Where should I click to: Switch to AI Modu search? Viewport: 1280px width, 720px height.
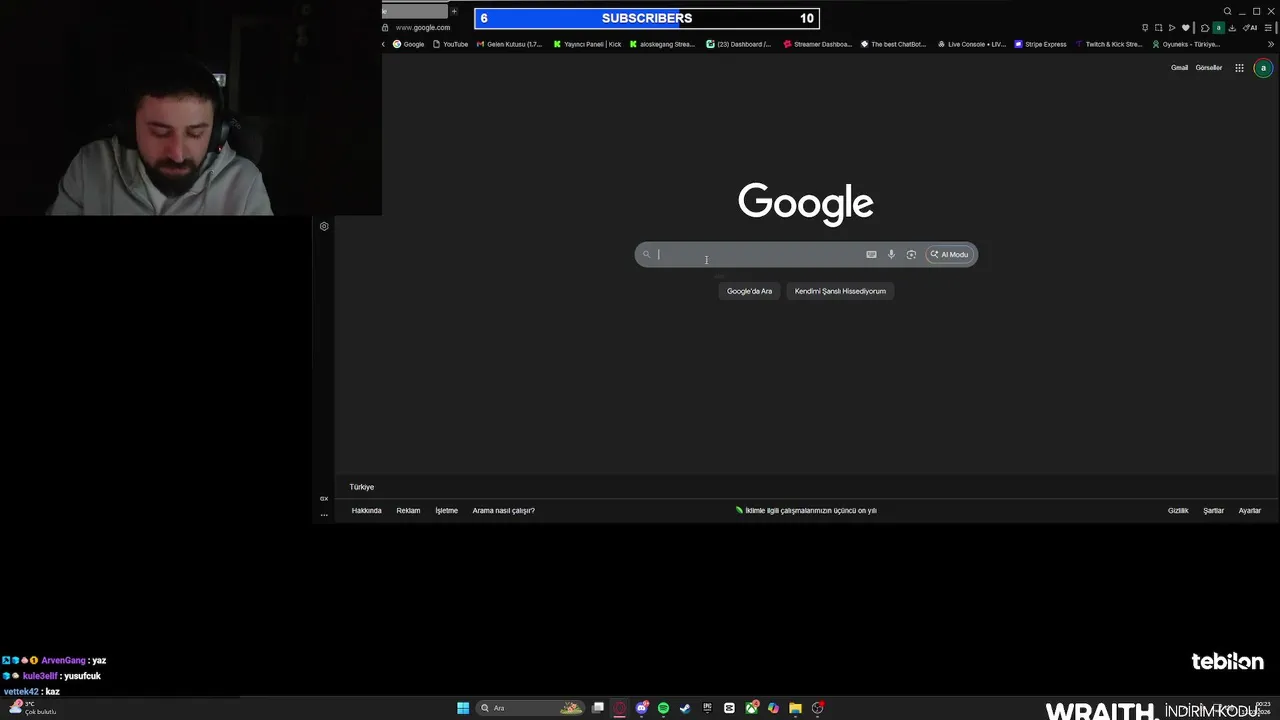tap(949, 255)
